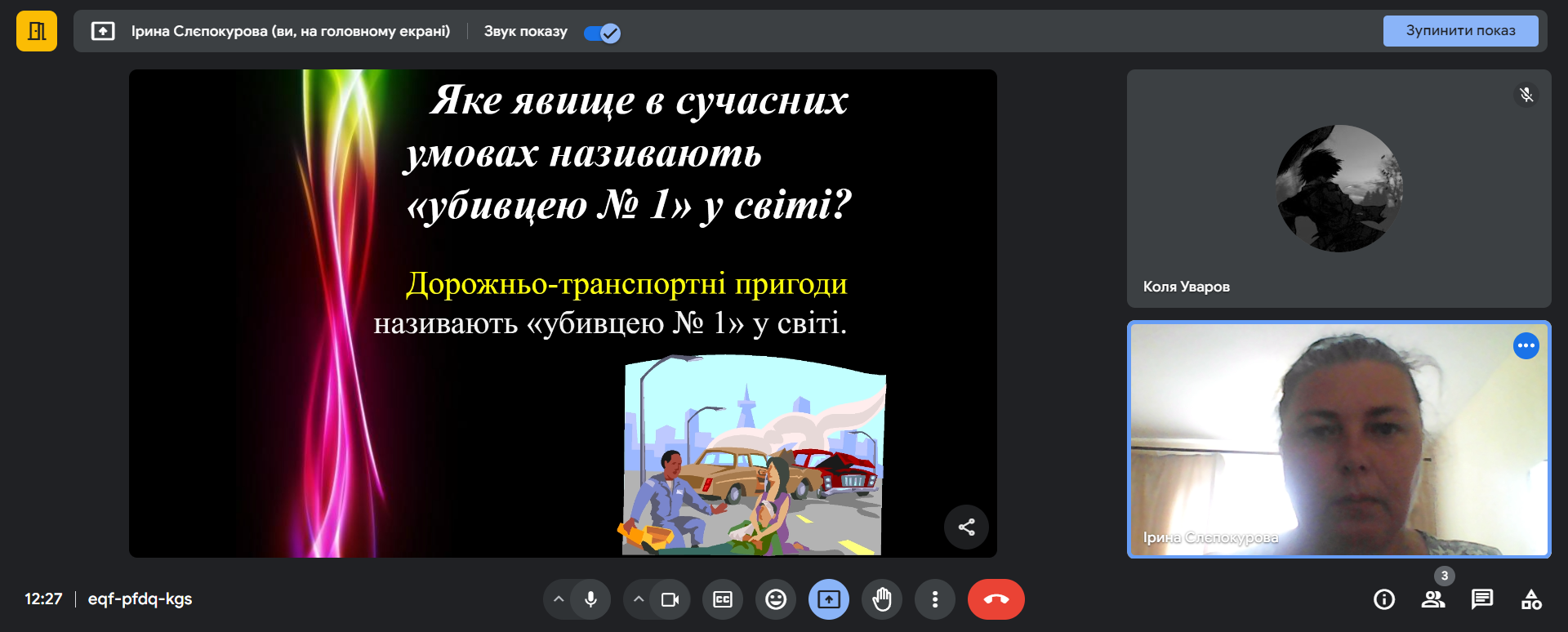
Task: Expand camera video settings chevron
Action: coord(639,599)
